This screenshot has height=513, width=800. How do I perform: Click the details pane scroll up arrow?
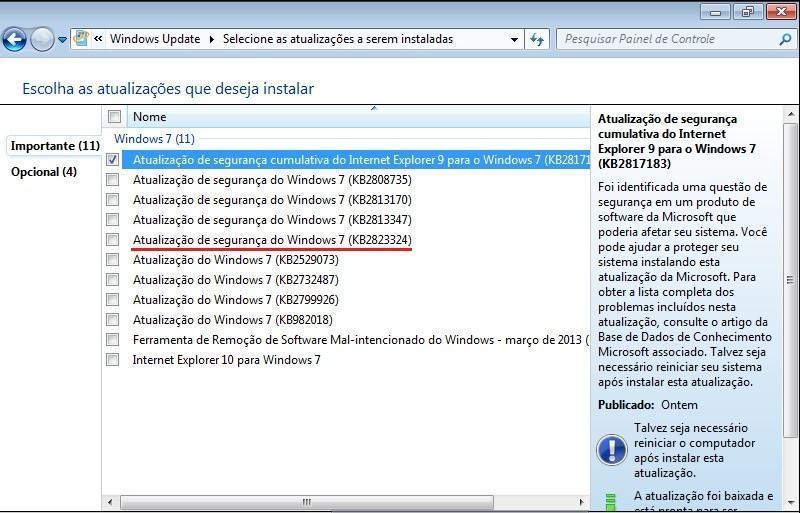click(790, 114)
